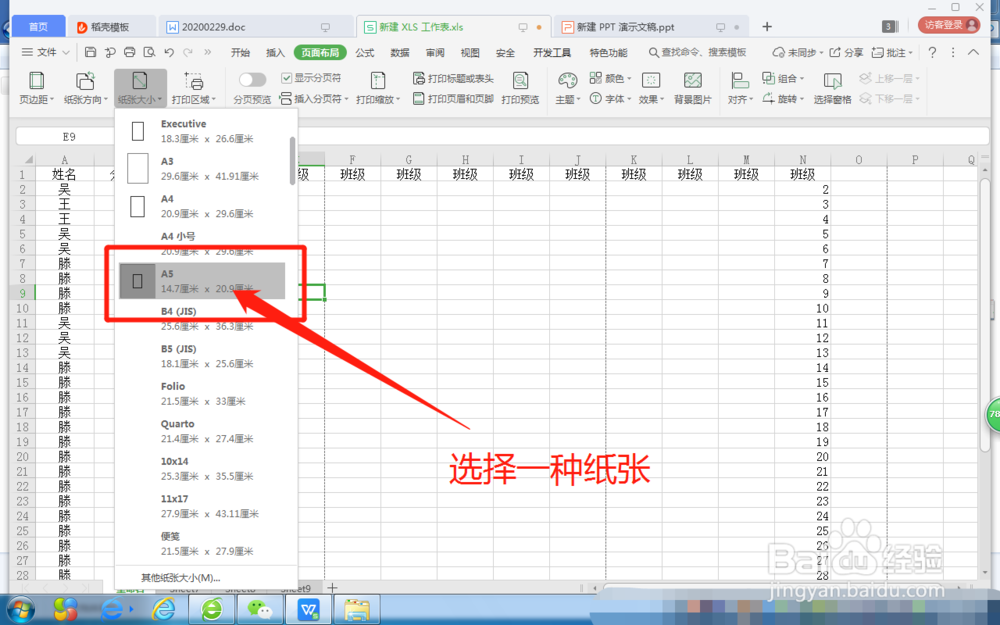The width and height of the screenshot is (1000, 625).
Task: Select Folio paper size
Action: [x=202, y=393]
